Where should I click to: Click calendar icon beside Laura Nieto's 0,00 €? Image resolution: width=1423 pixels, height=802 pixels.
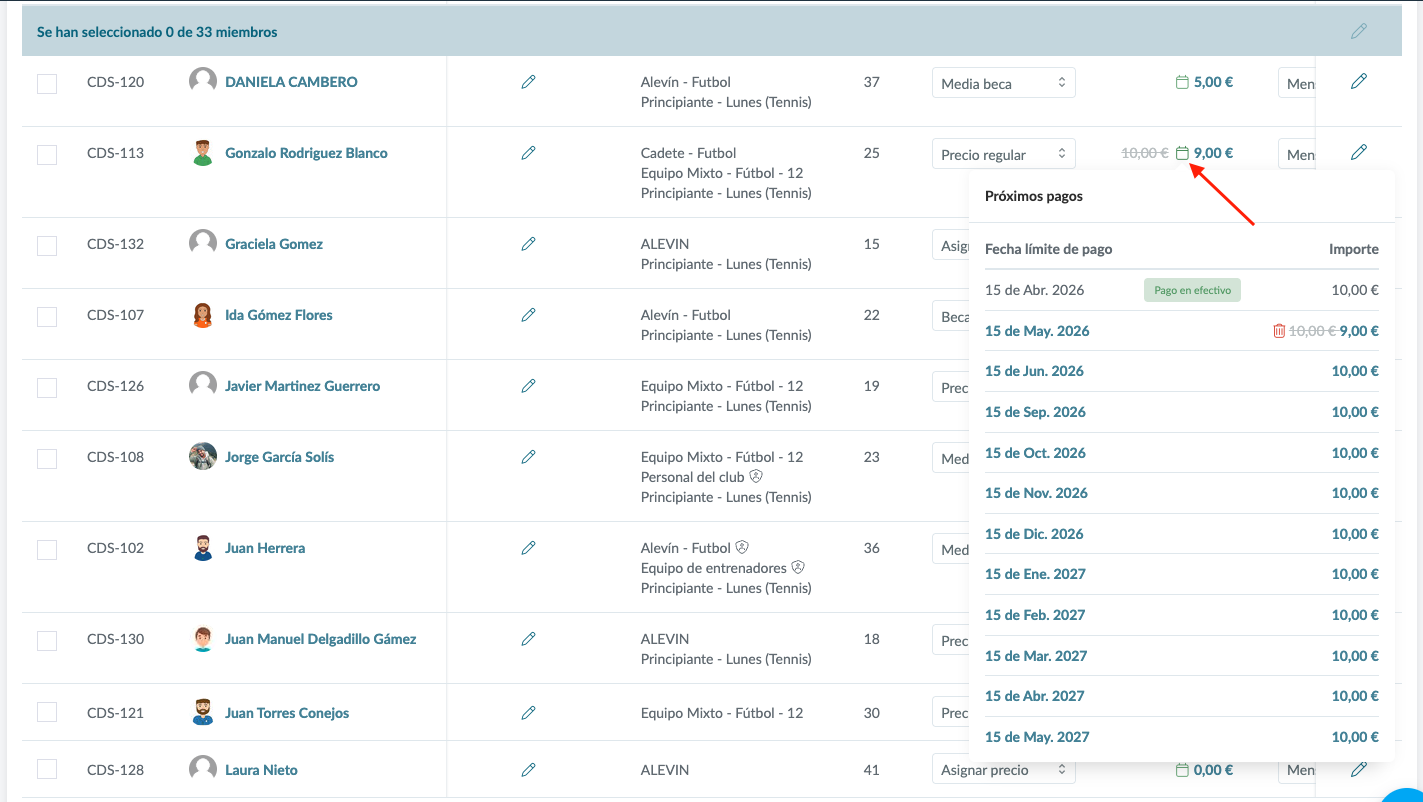tap(1182, 770)
